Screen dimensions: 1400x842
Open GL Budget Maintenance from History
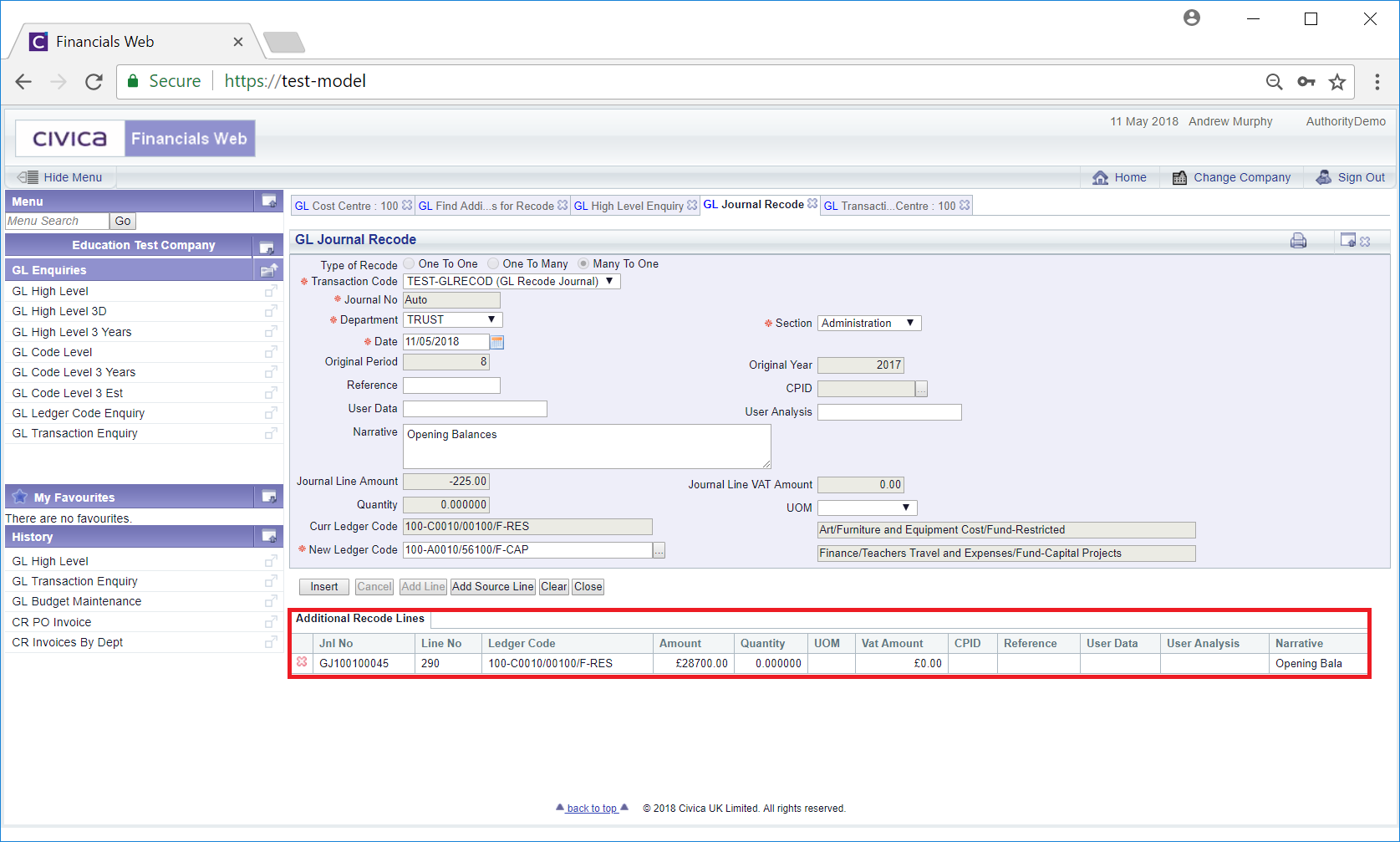76,601
